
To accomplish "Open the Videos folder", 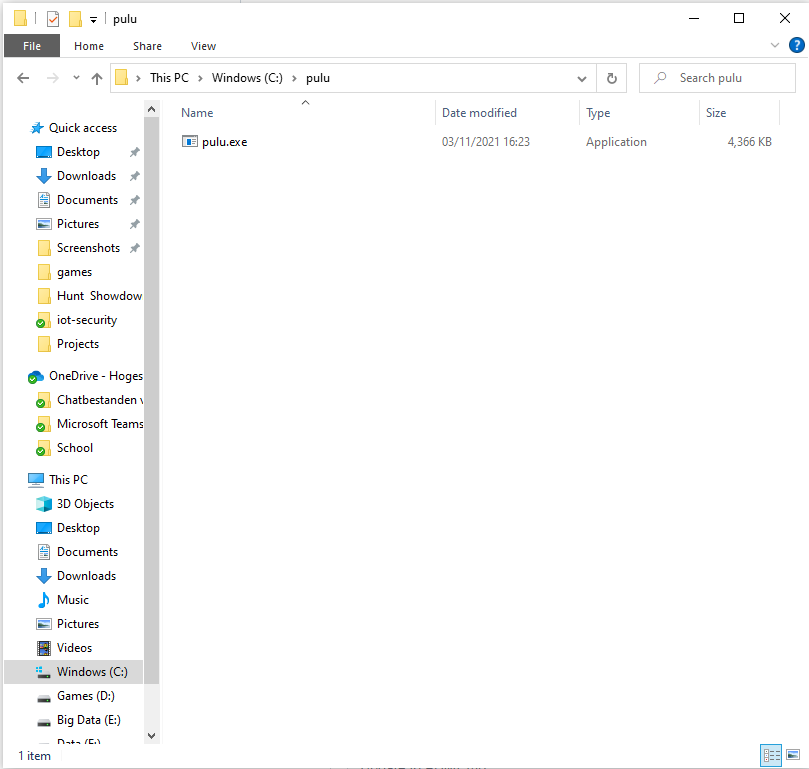I will (x=74, y=648).
